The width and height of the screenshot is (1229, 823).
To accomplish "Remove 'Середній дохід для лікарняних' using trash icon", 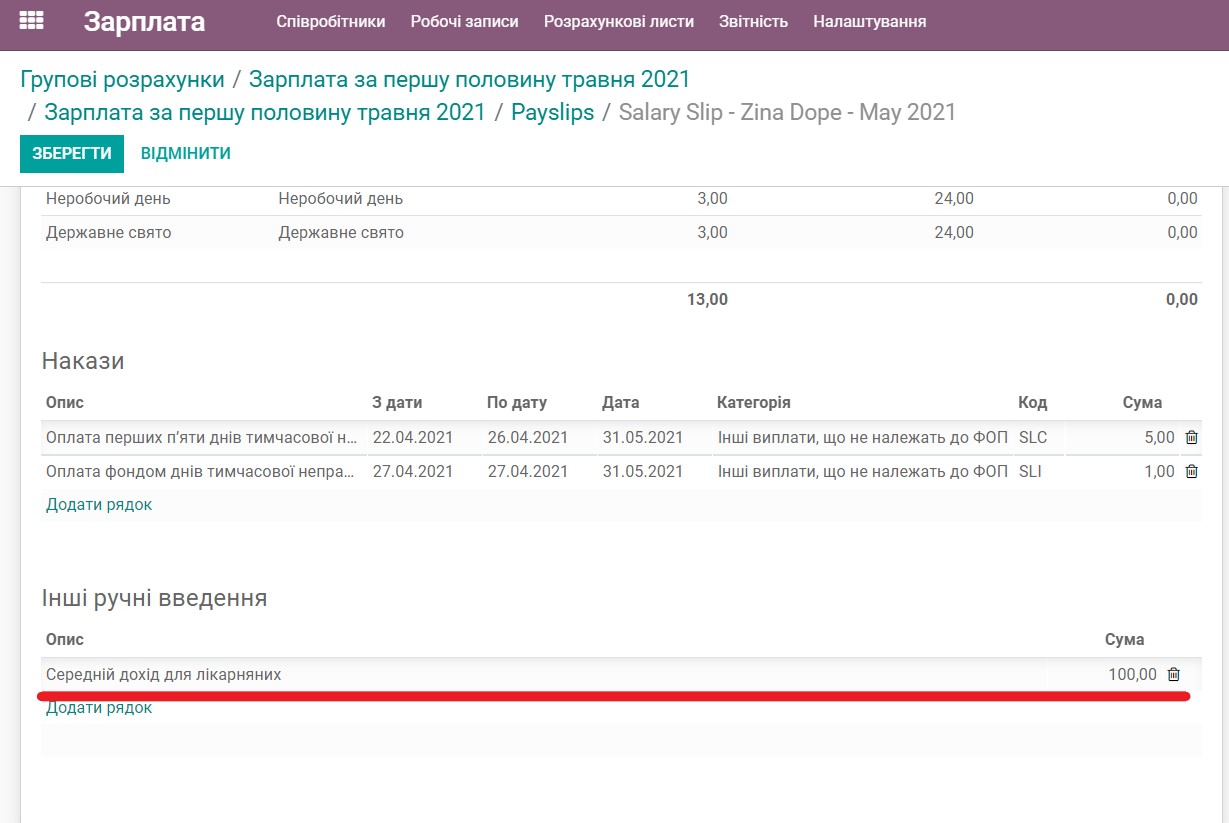I will (1174, 674).
